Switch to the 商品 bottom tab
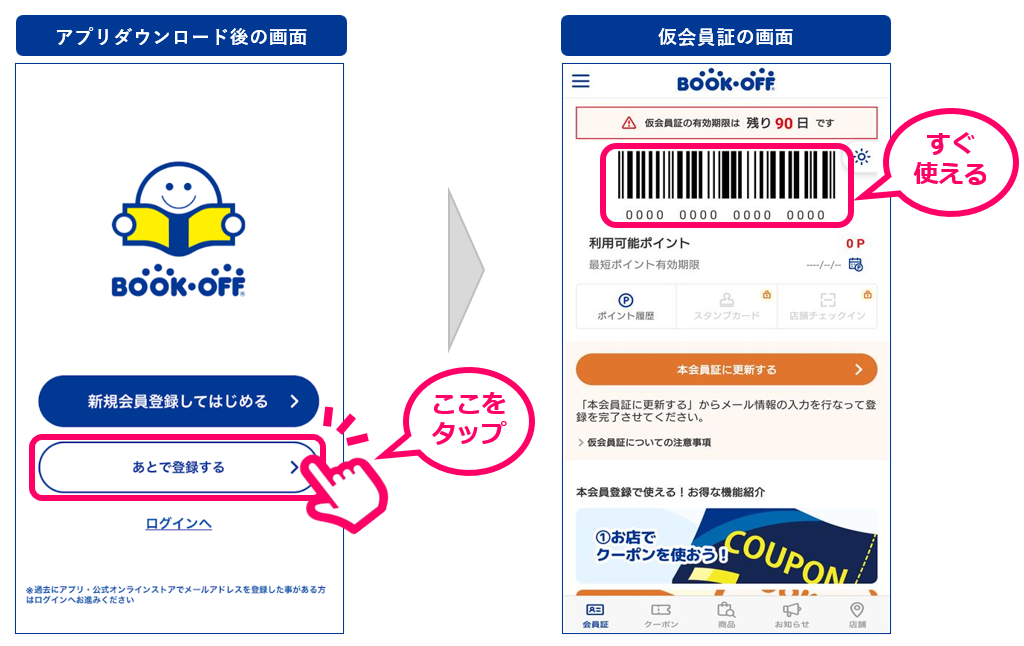 pyautogui.click(x=726, y=615)
